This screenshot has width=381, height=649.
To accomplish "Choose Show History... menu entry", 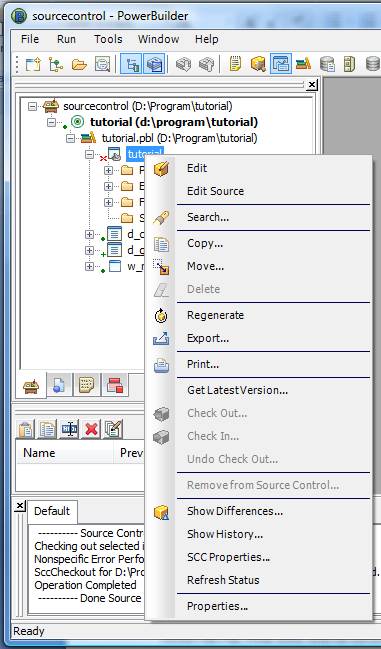I will click(x=259, y=534).
